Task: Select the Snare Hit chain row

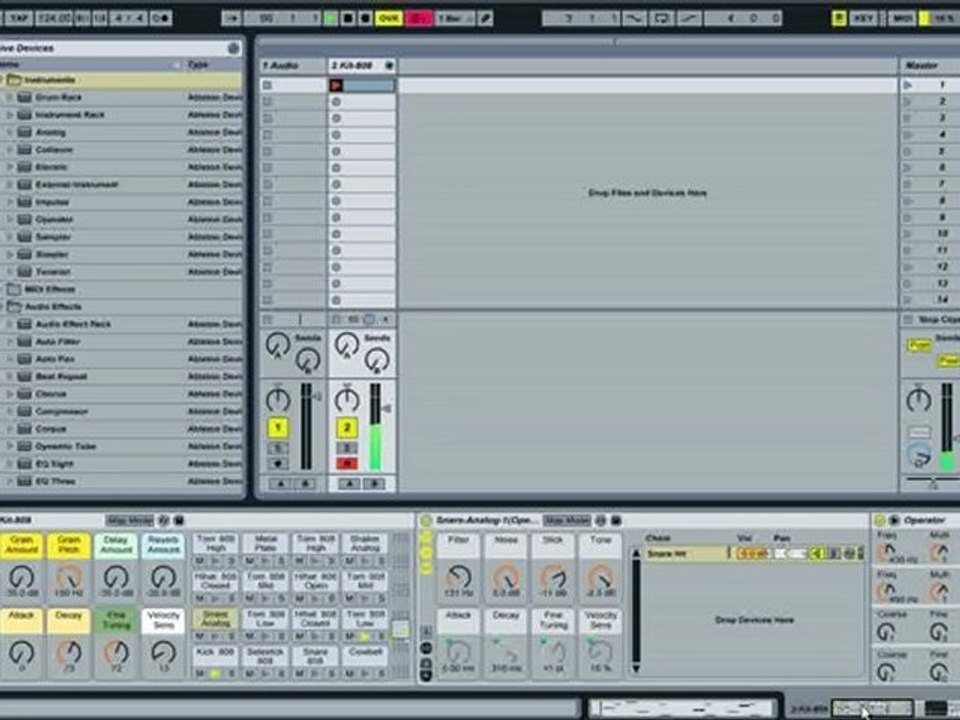Action: [753, 553]
